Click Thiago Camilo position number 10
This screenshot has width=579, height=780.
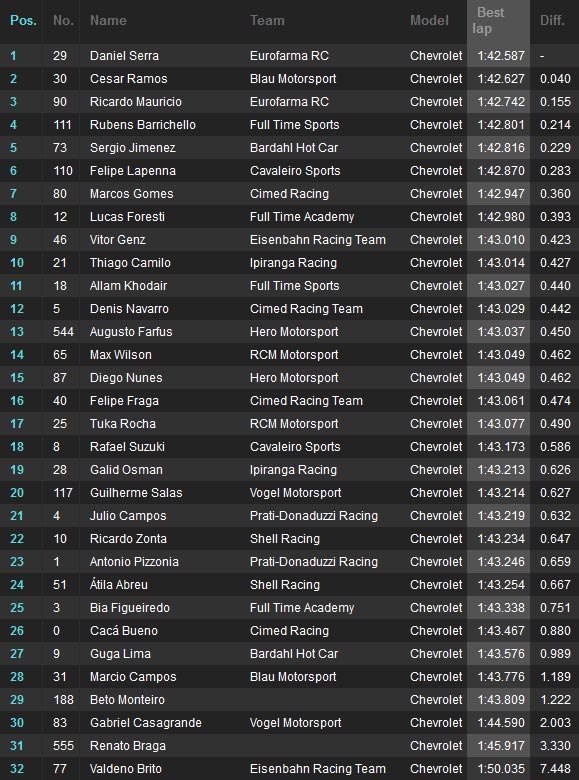(x=17, y=263)
